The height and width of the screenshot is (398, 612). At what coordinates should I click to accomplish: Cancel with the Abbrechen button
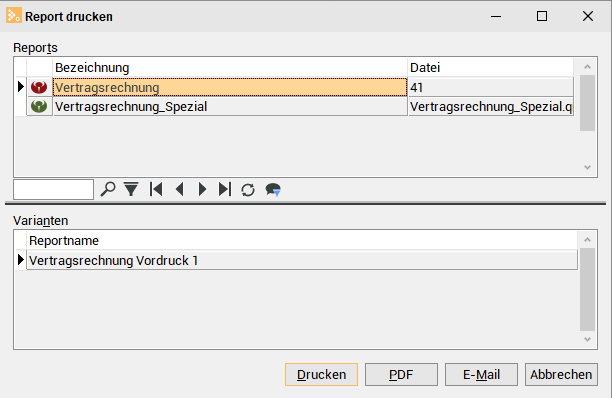pos(561,375)
